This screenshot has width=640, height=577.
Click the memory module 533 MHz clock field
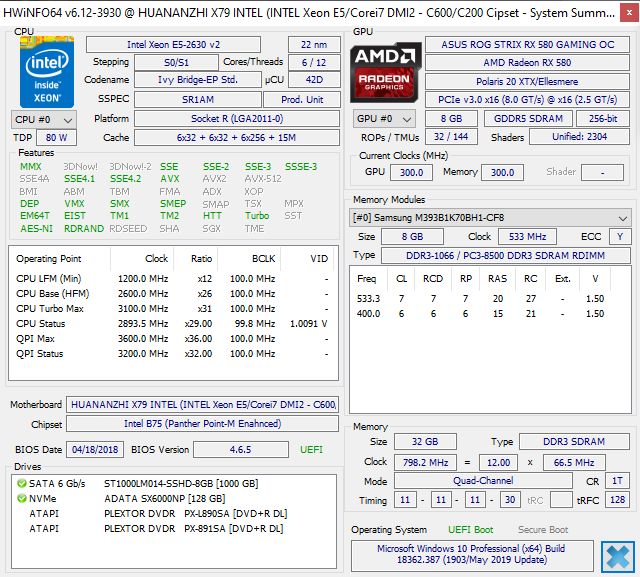(x=527, y=237)
